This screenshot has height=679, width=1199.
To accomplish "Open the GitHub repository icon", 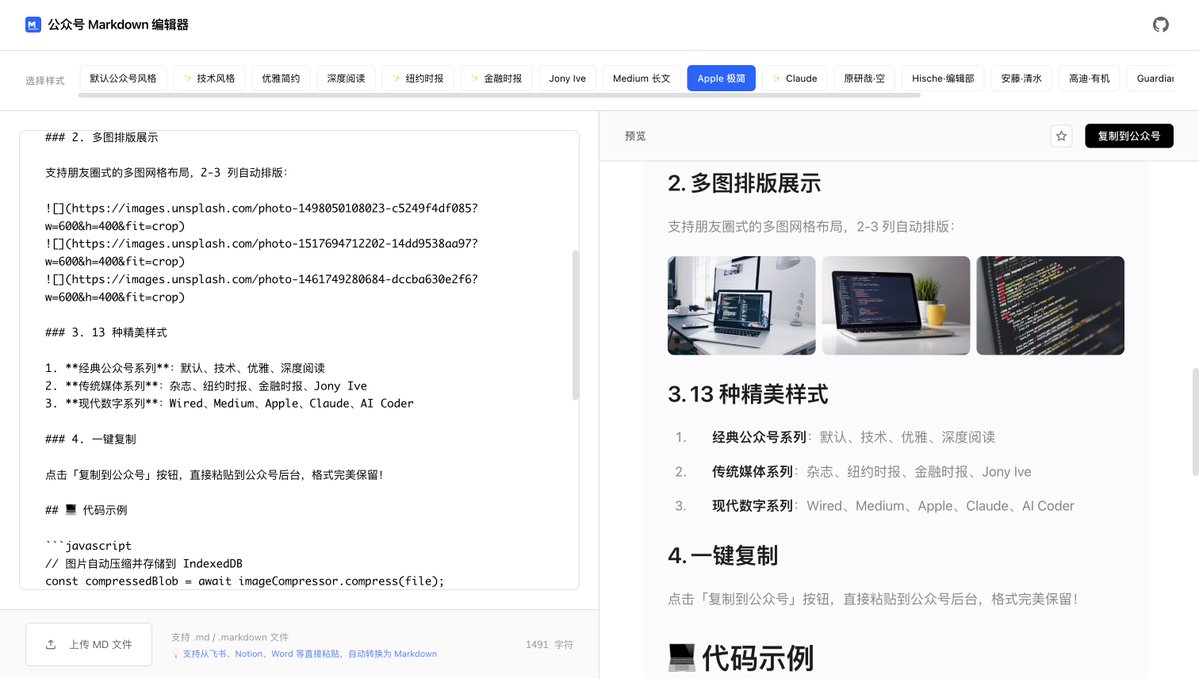I will 1160,24.
